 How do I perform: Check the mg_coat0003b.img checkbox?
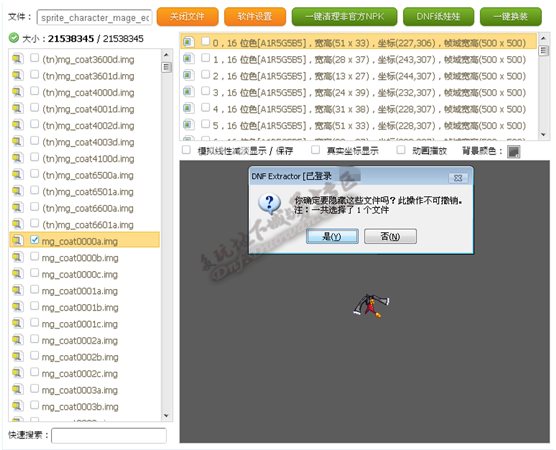click(x=34, y=405)
